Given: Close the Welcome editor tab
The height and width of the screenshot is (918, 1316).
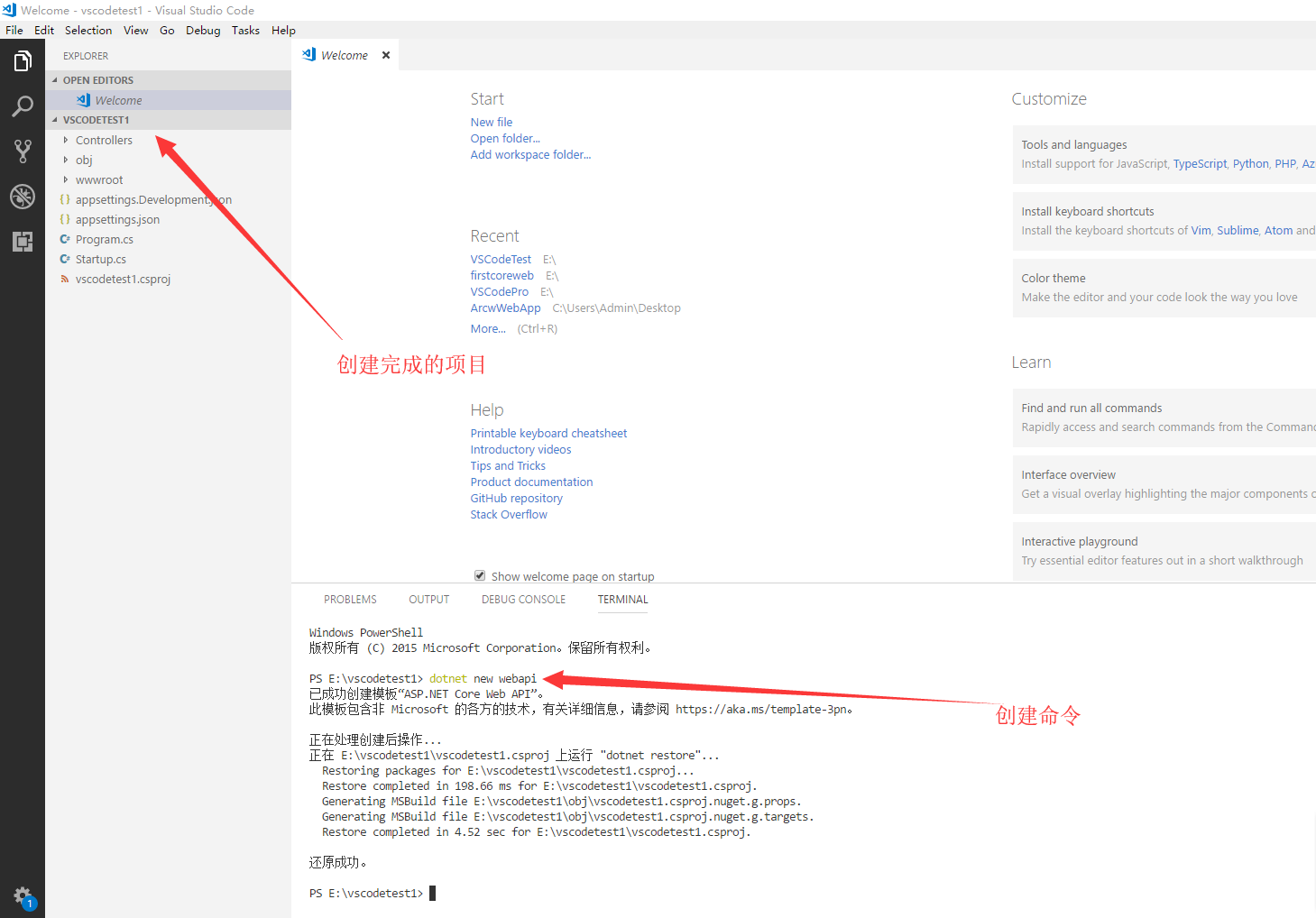Looking at the screenshot, I should [386, 55].
